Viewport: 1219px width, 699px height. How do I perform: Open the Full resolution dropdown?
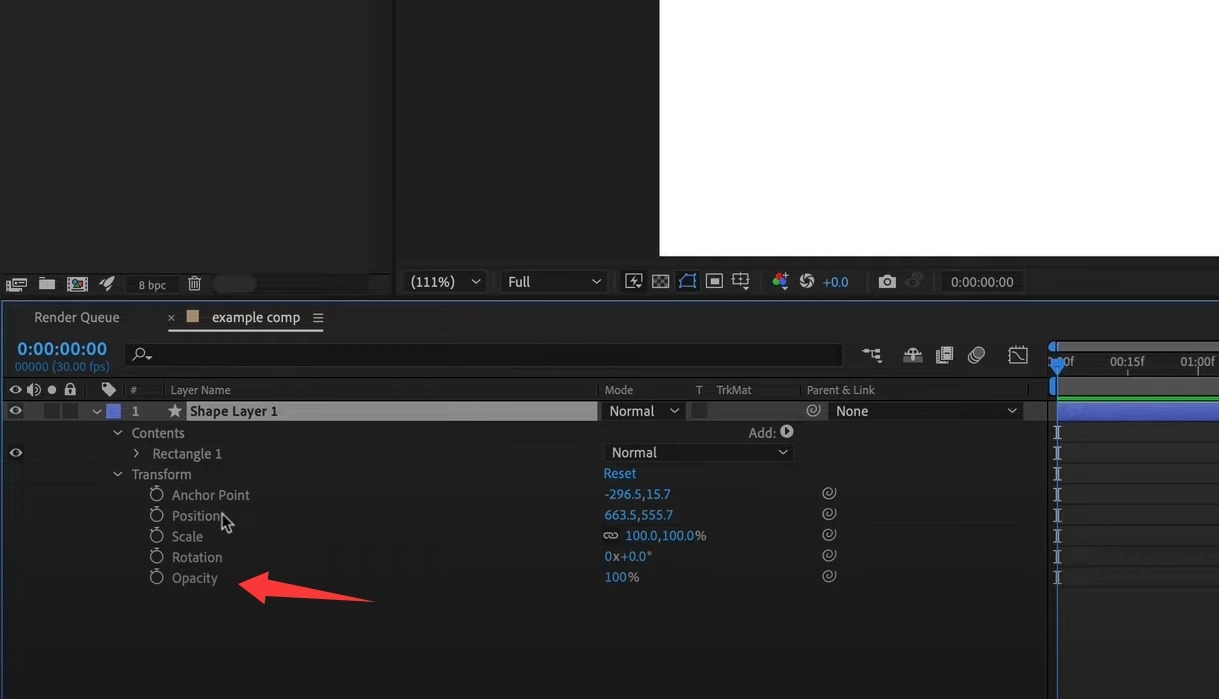(554, 282)
